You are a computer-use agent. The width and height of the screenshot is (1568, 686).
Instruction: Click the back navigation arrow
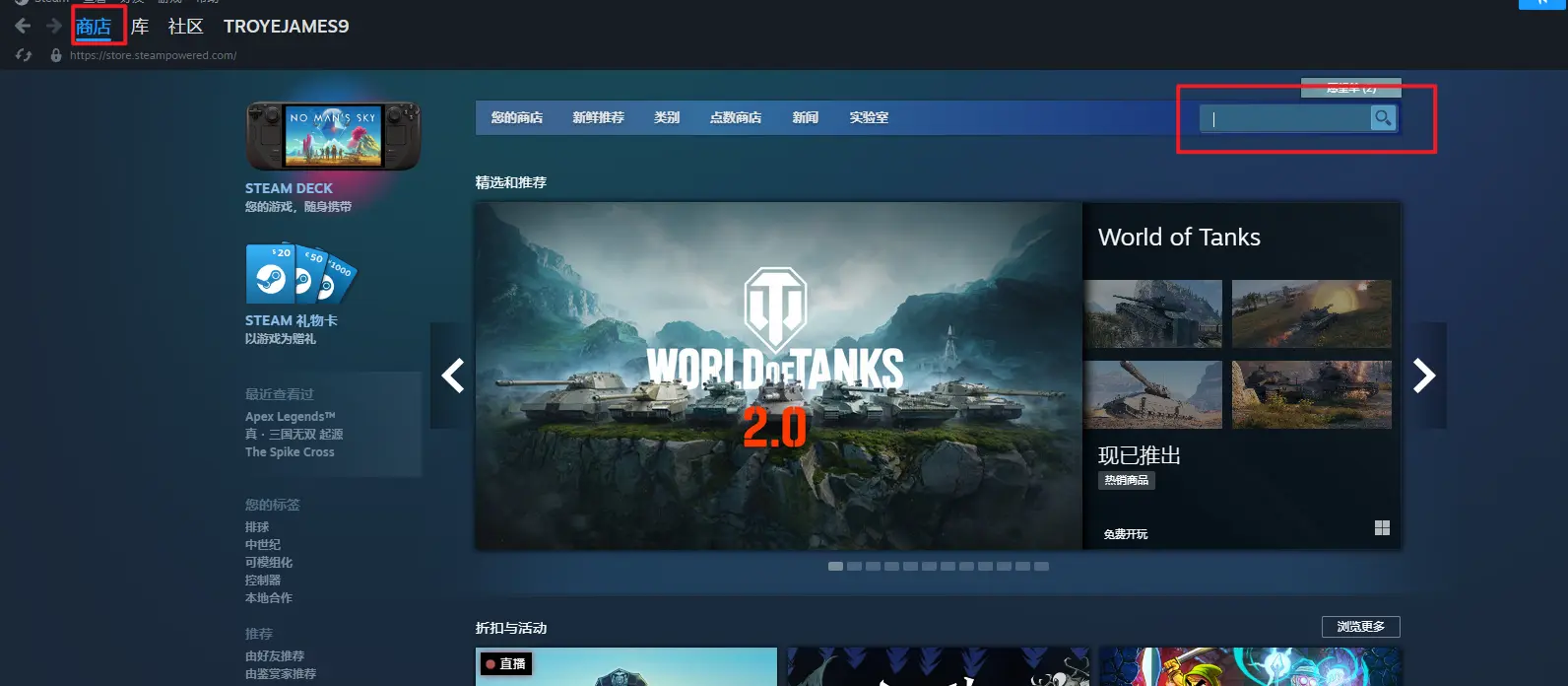point(23,27)
